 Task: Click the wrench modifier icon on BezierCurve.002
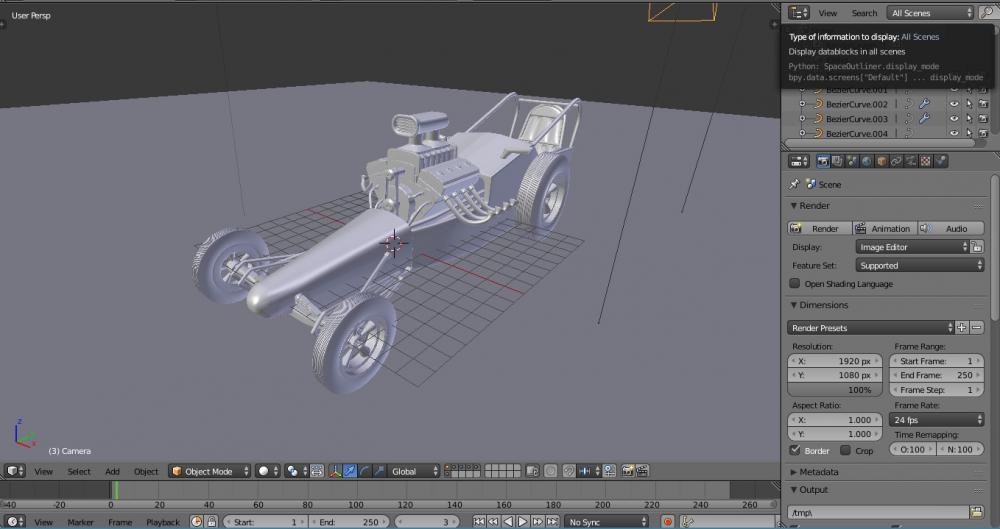tap(924, 104)
